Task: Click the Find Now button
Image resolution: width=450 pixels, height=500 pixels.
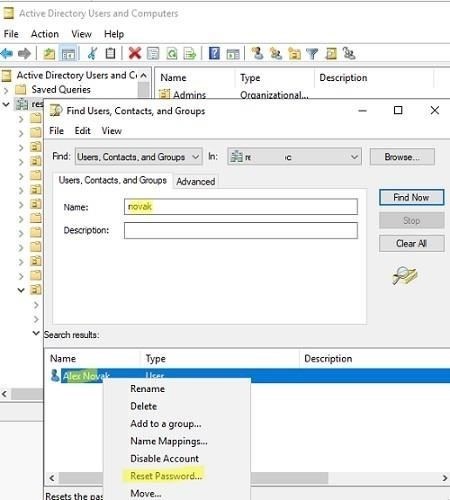Action: (411, 197)
